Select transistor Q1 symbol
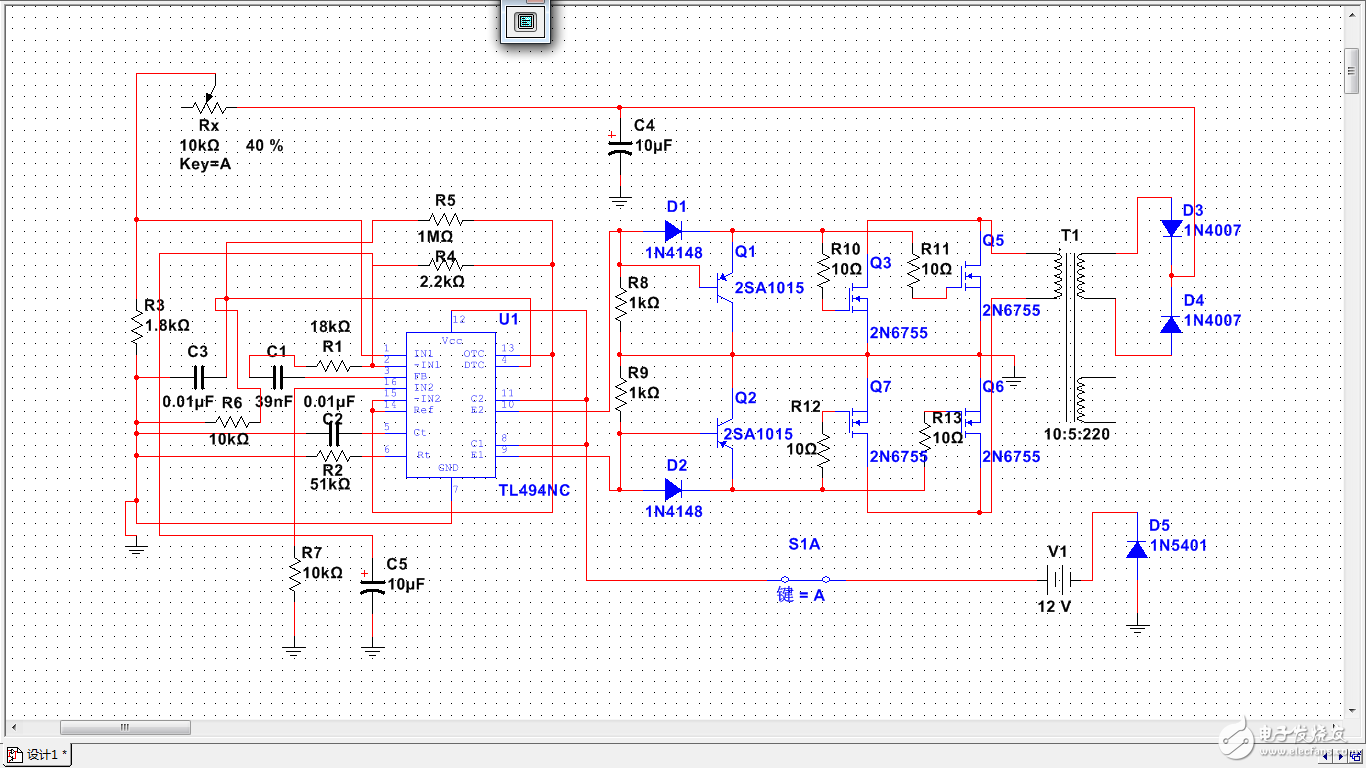 click(724, 290)
